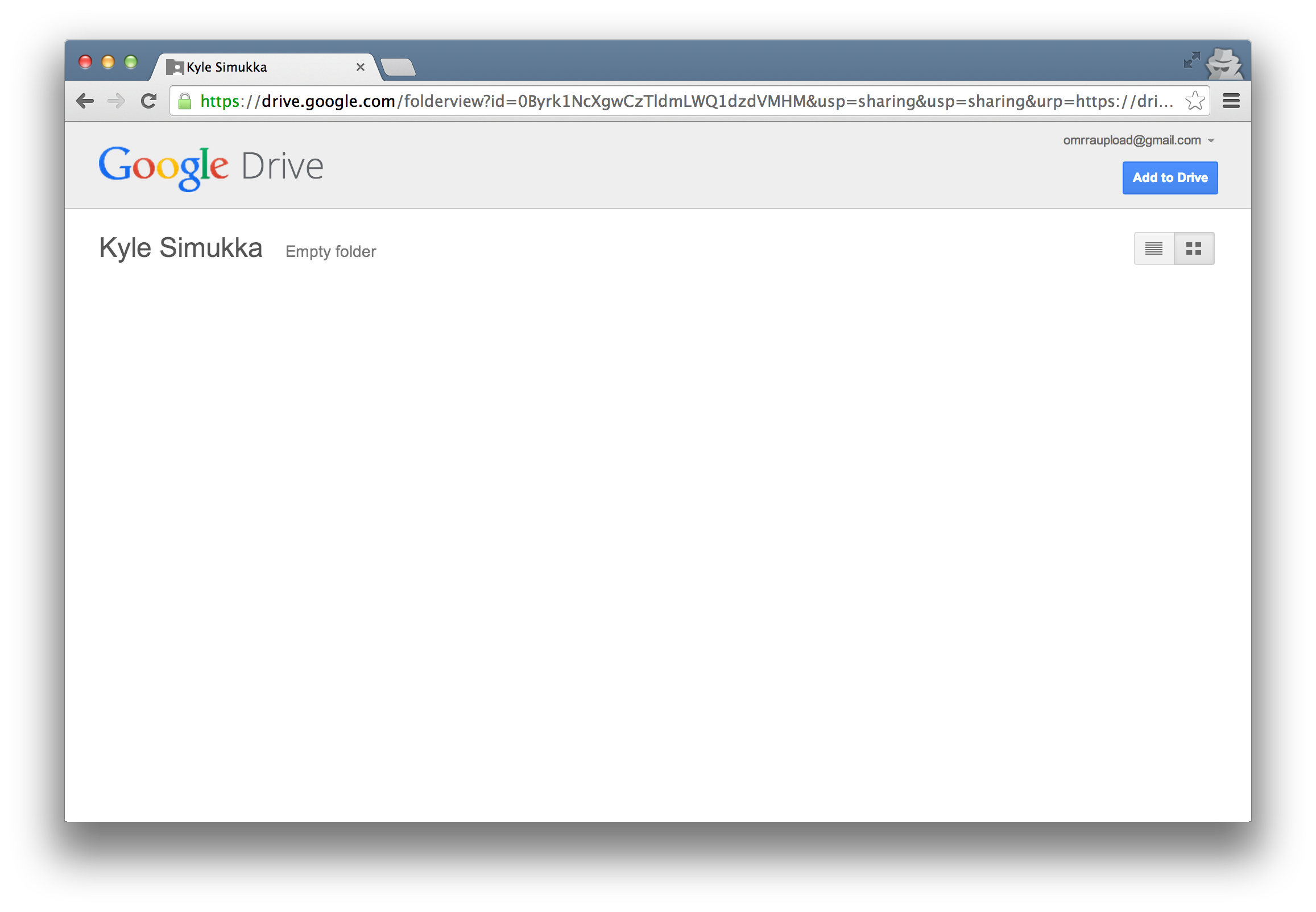Open the Chrome hamburger menu
The width and height of the screenshot is (1316, 912).
1231,101
